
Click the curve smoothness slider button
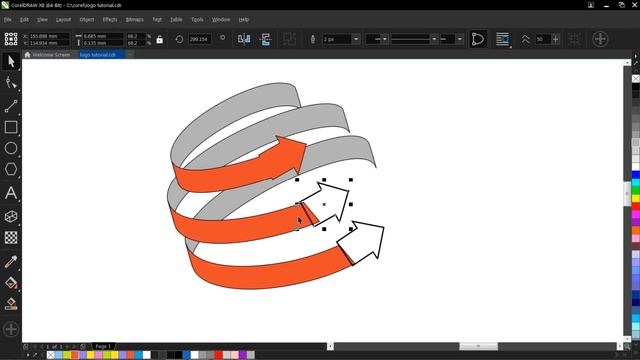[x=556, y=39]
